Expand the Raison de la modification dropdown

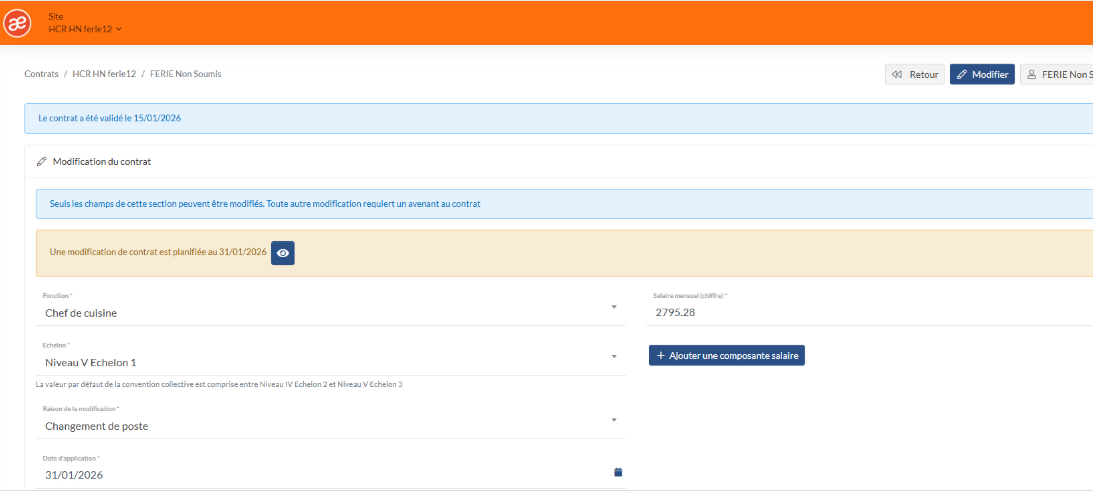coord(613,420)
